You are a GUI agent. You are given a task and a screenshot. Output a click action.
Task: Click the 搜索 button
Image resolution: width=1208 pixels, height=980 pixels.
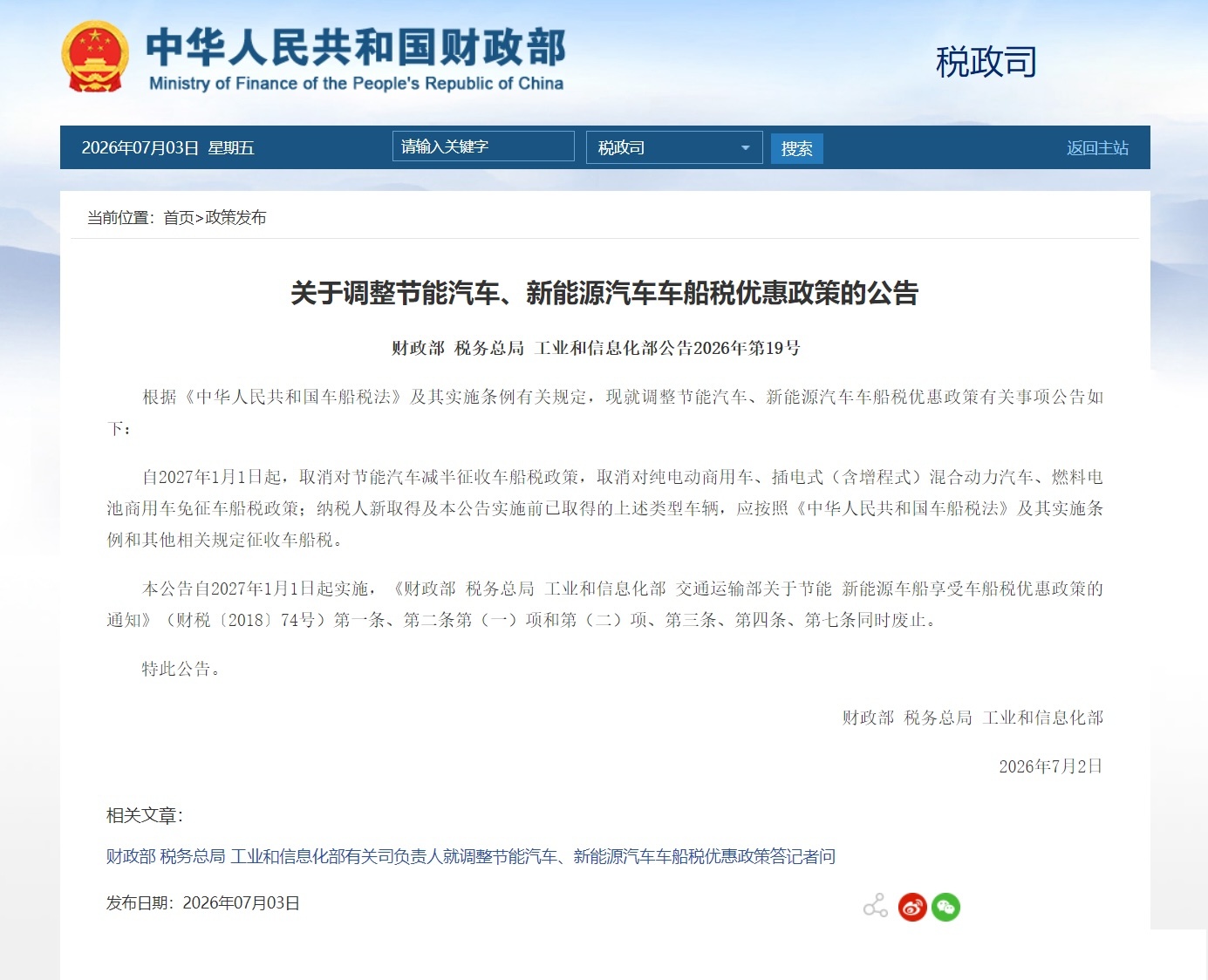point(797,148)
